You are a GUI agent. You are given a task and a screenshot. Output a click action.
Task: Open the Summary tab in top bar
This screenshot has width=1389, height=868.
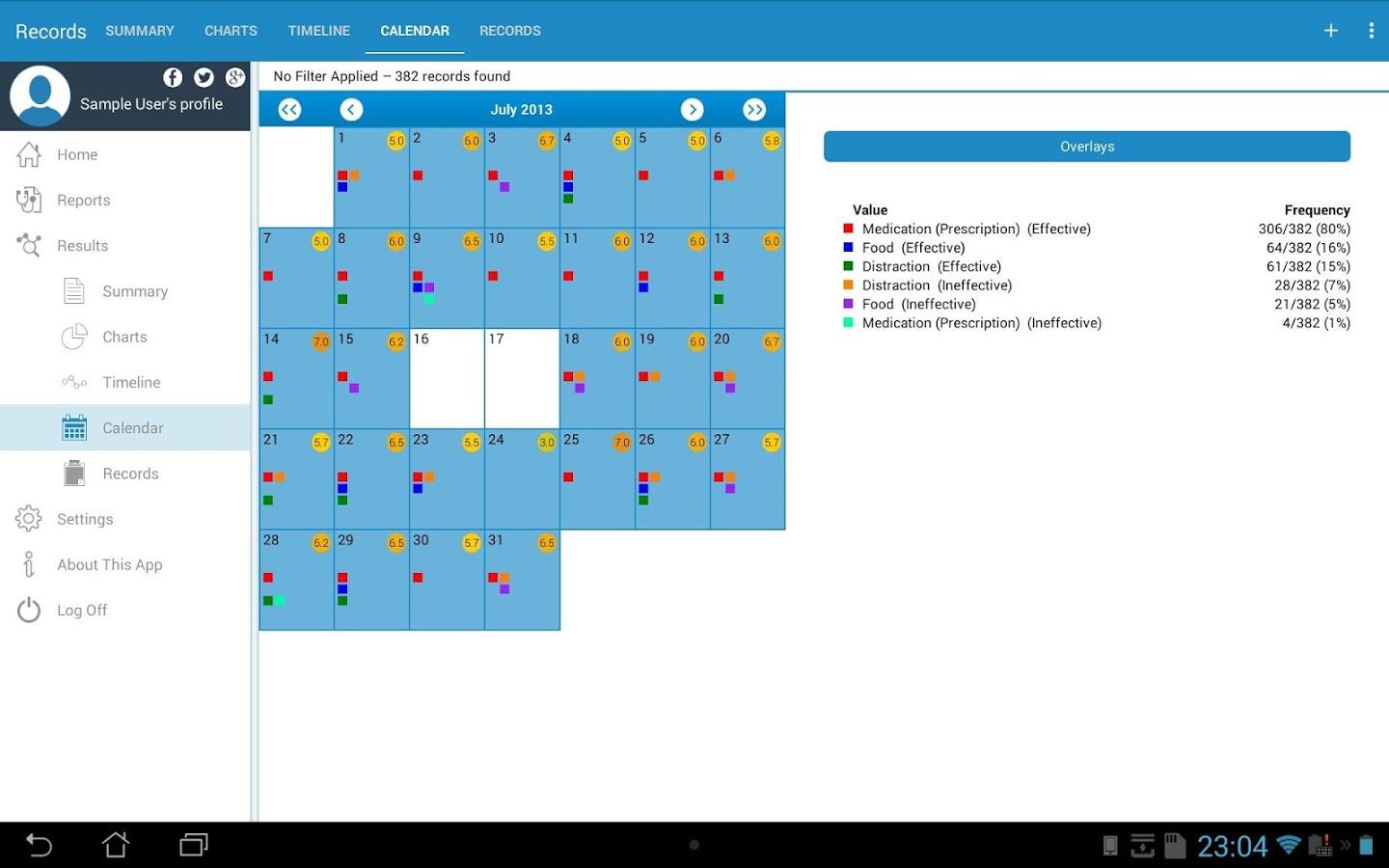pos(140,31)
